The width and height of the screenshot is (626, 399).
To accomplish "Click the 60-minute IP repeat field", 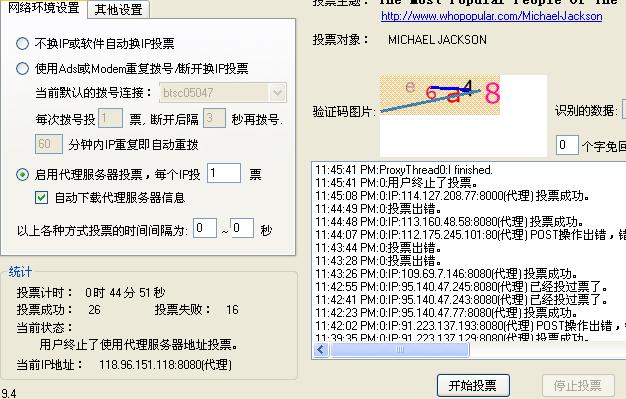I will [x=49, y=144].
